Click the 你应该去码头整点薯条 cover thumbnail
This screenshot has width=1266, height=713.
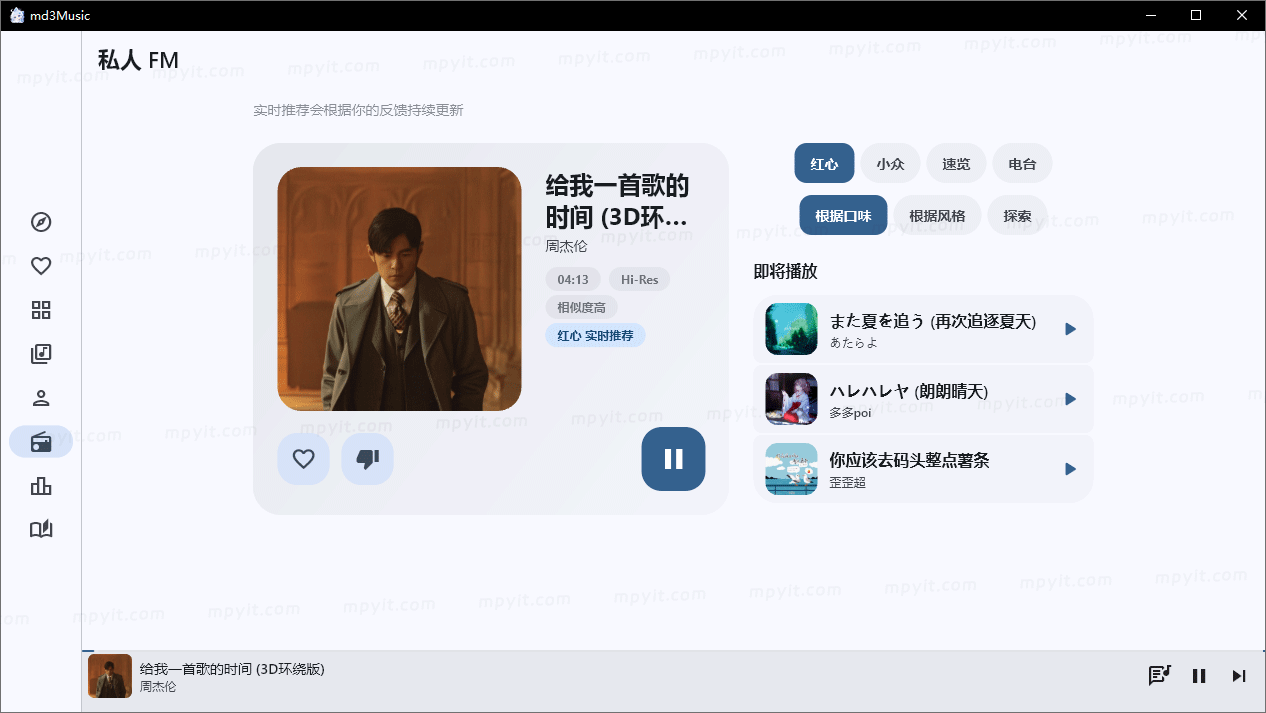tap(791, 469)
